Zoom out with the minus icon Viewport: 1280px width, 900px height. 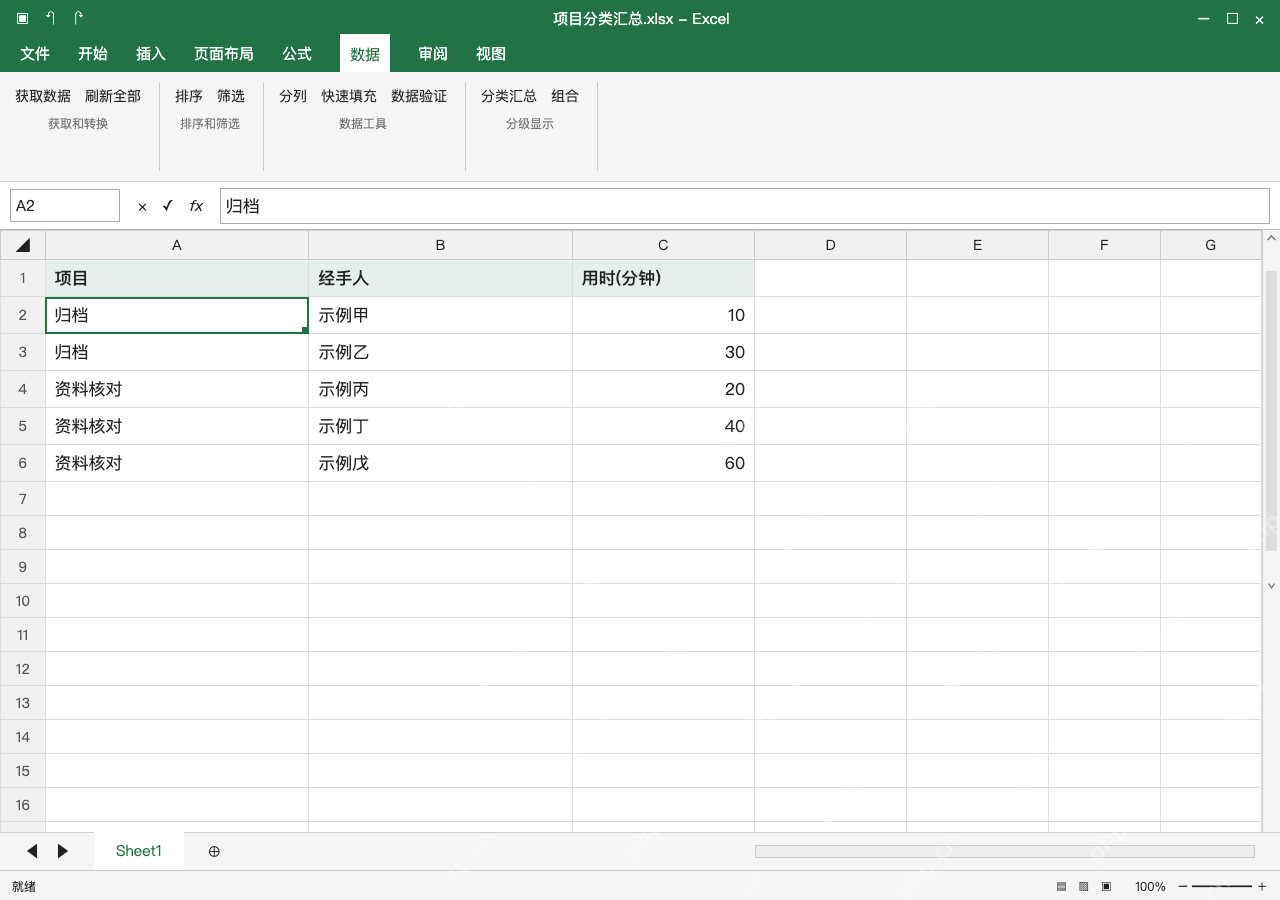[x=1183, y=886]
